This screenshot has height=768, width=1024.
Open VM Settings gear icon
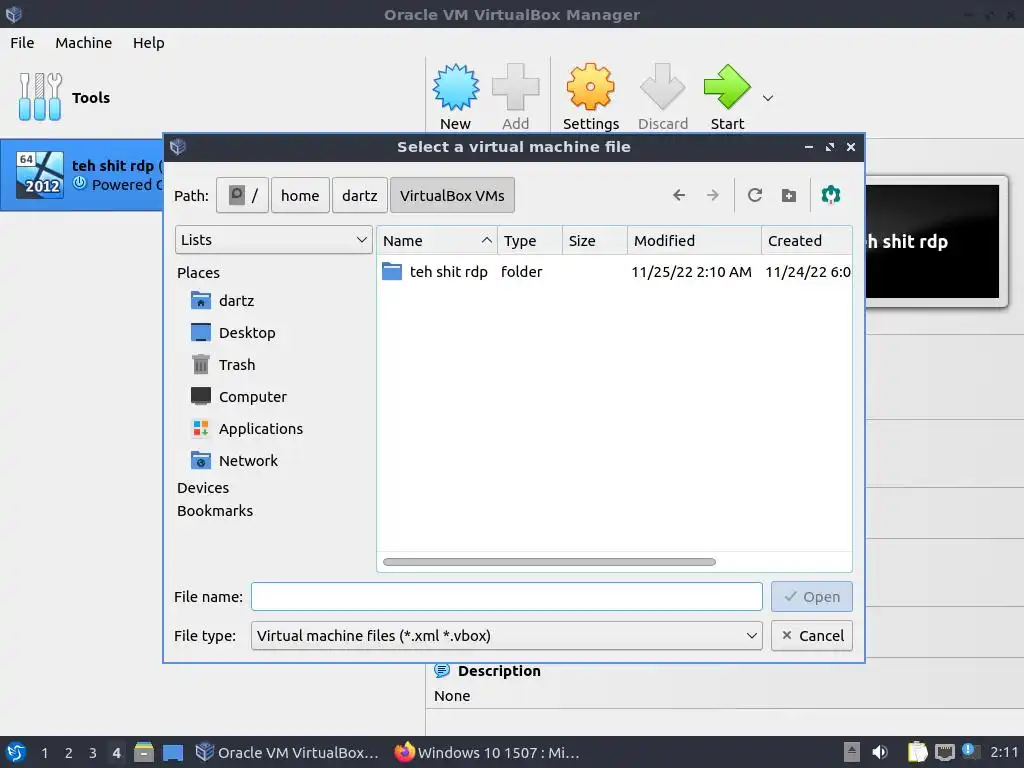tap(590, 88)
